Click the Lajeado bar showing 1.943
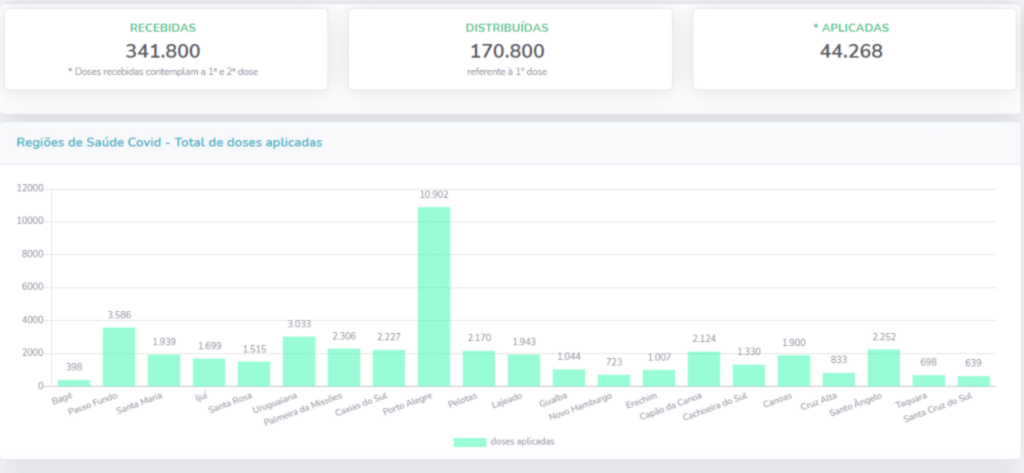Viewport: 1024px width, 473px height. click(524, 370)
